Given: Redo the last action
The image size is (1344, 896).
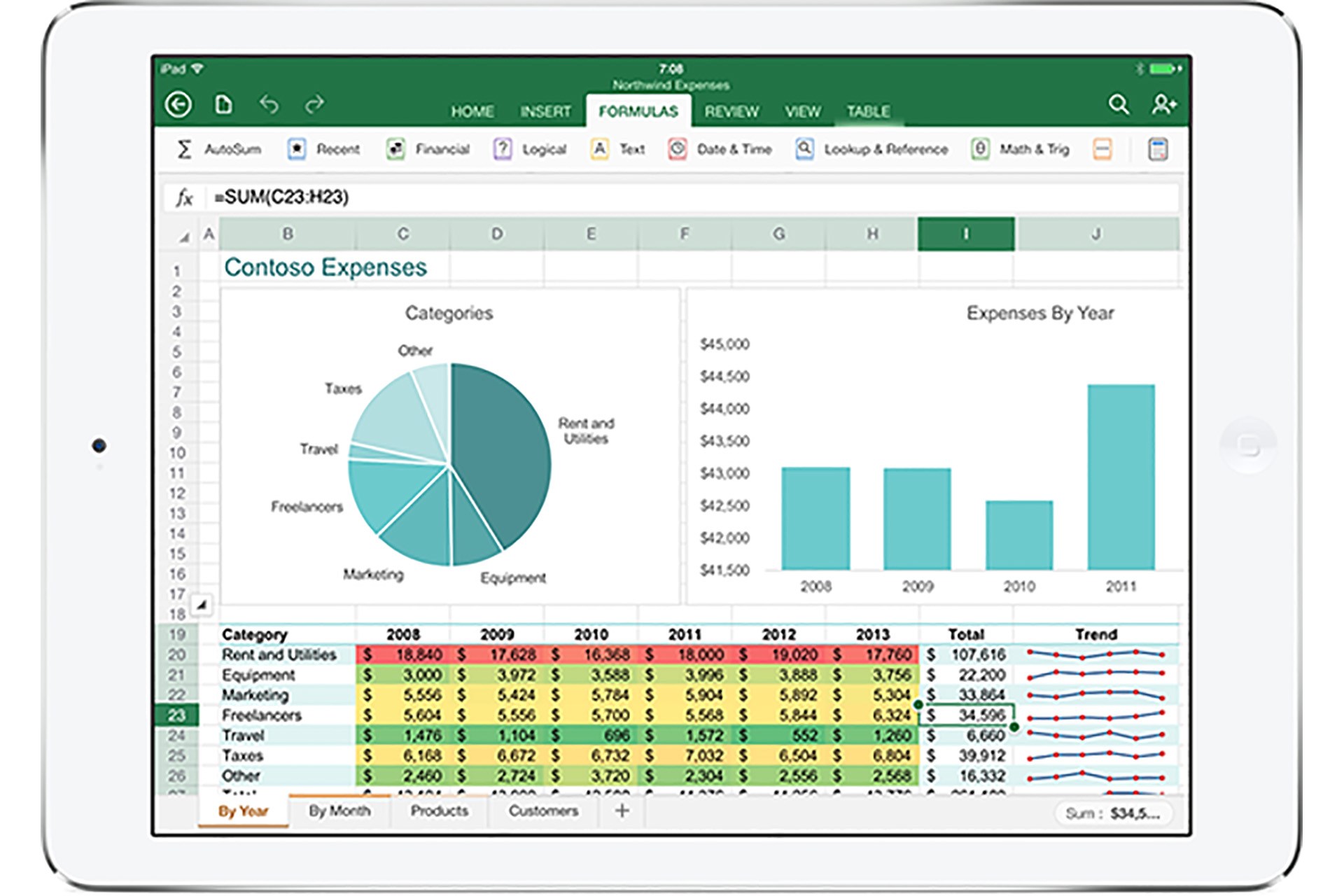Looking at the screenshot, I should click(x=314, y=104).
